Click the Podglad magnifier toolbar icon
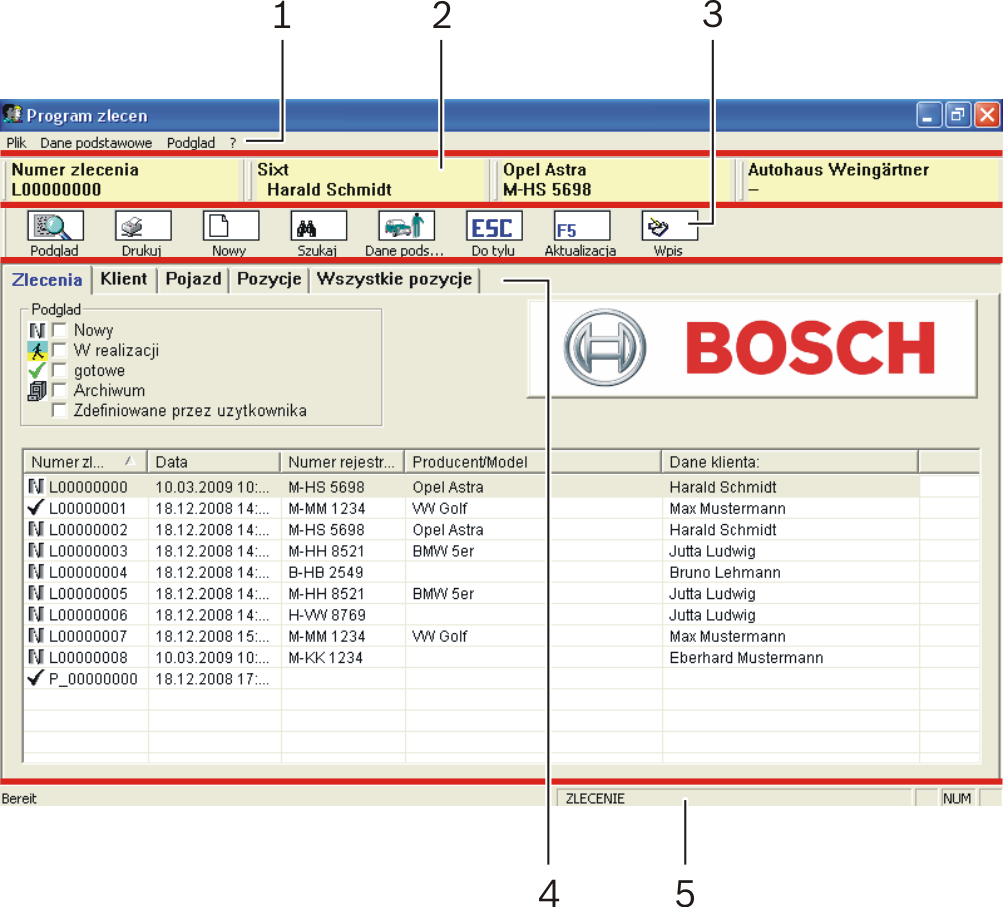 [x=55, y=226]
